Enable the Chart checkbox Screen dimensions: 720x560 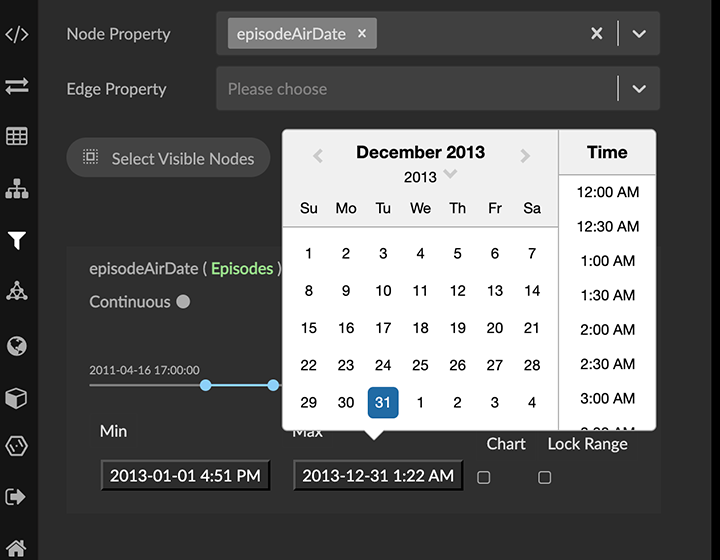484,477
